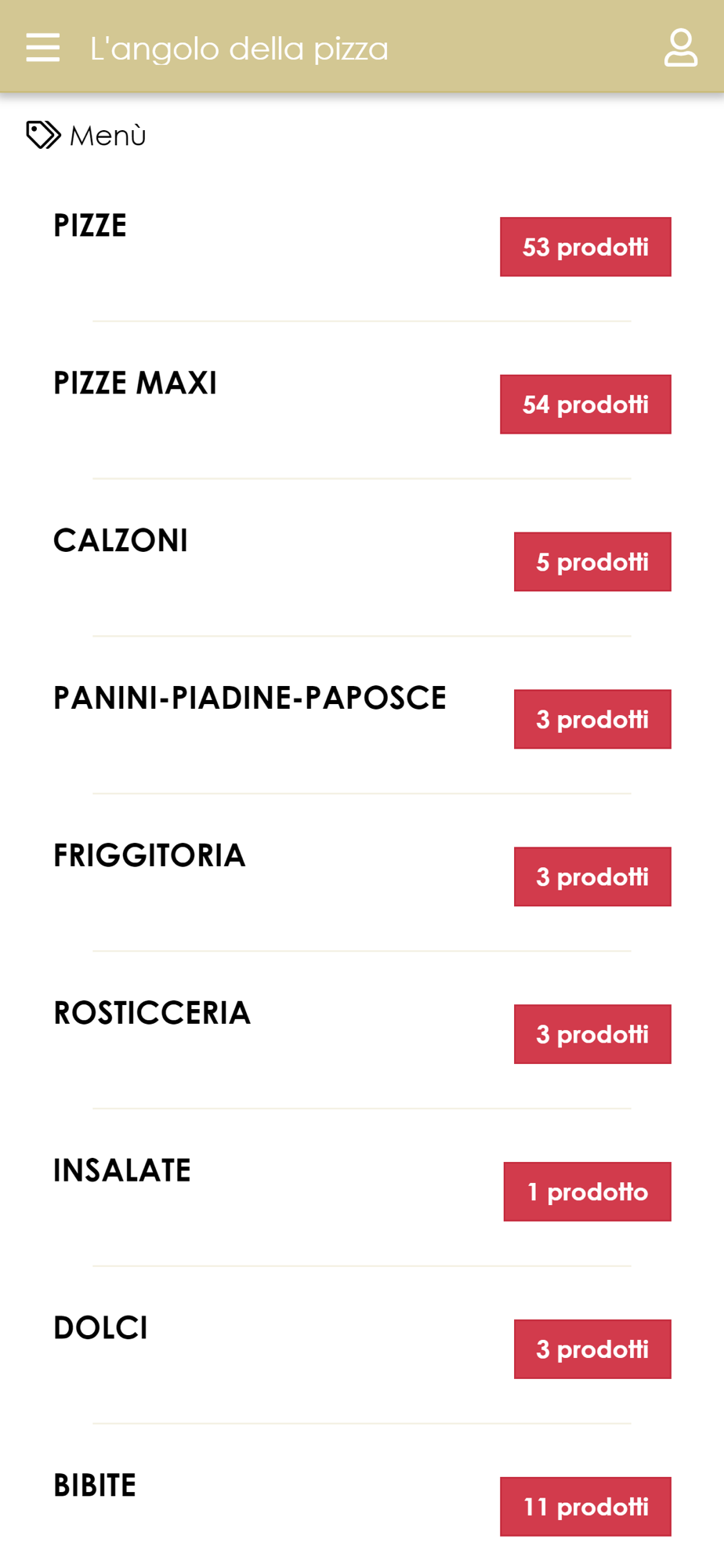This screenshot has height=1568, width=724.
Task: Select the INSALATE category heading
Action: pos(122,1171)
